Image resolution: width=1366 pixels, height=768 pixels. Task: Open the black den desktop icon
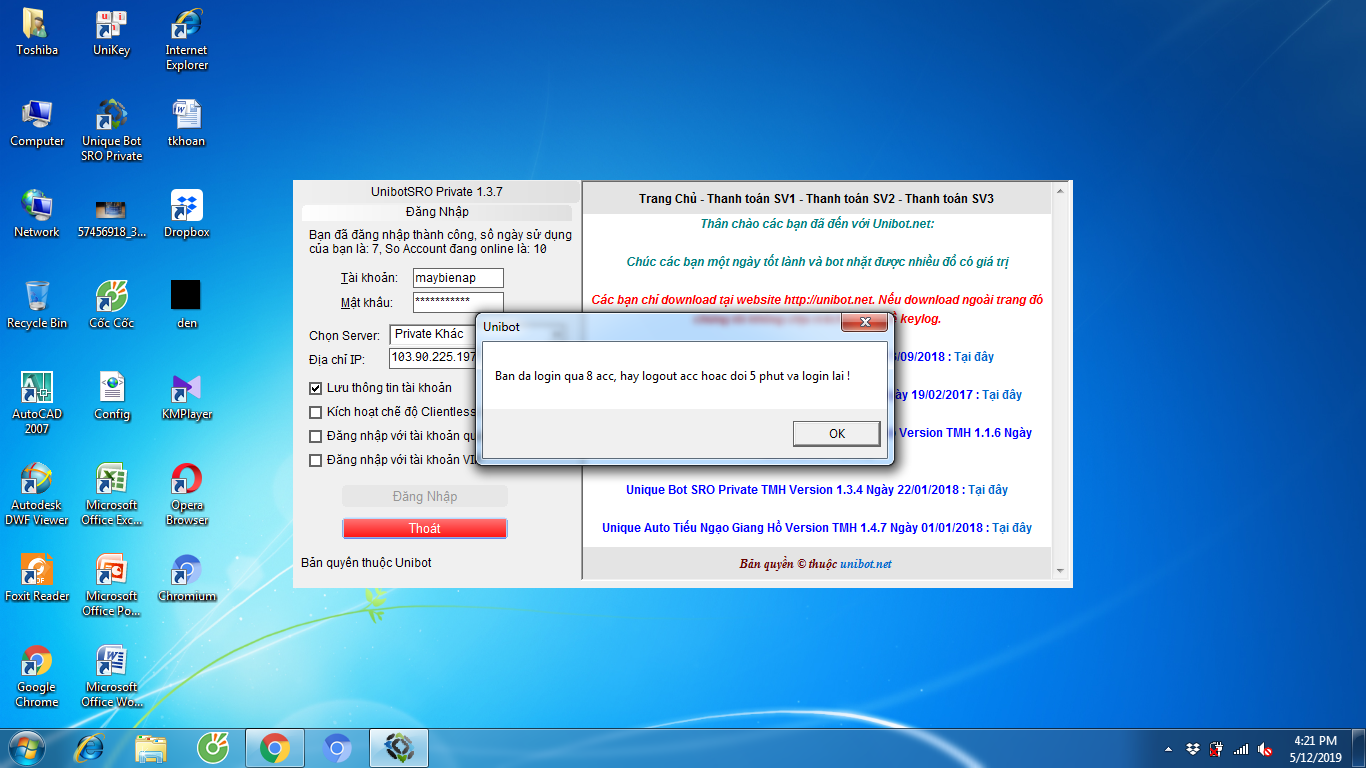187,305
